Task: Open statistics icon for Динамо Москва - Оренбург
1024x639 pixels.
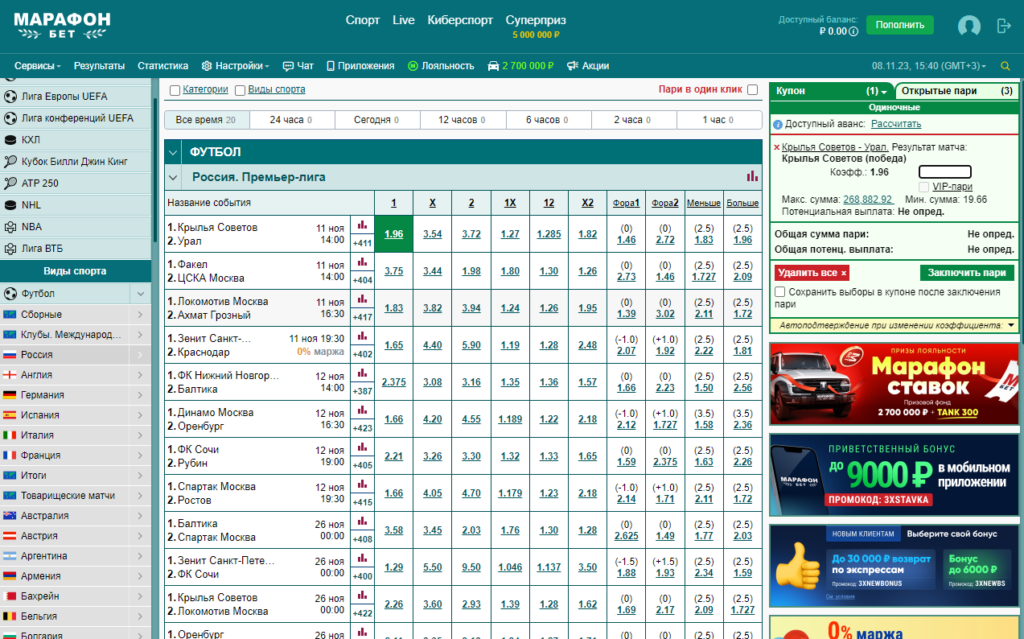Action: [362, 410]
